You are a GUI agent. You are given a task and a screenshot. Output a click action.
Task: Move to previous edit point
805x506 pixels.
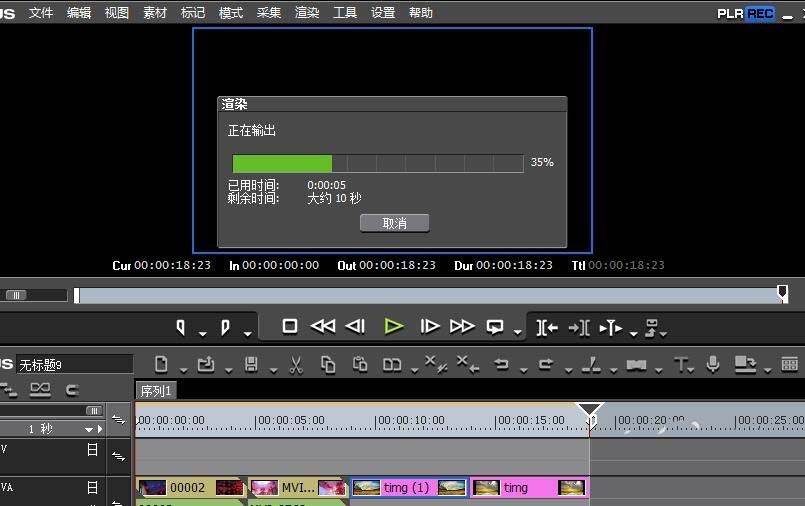pyautogui.click(x=547, y=327)
